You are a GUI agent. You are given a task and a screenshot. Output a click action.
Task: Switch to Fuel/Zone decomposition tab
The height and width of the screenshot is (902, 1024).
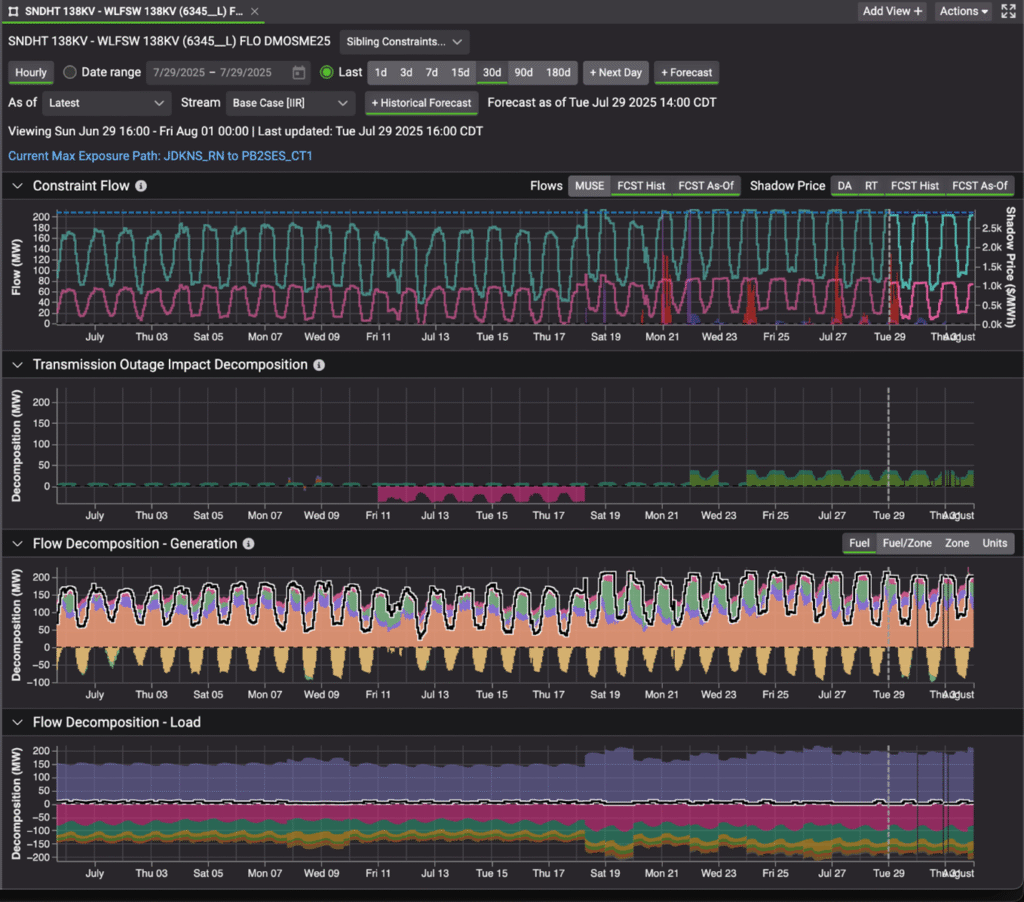[x=905, y=543]
